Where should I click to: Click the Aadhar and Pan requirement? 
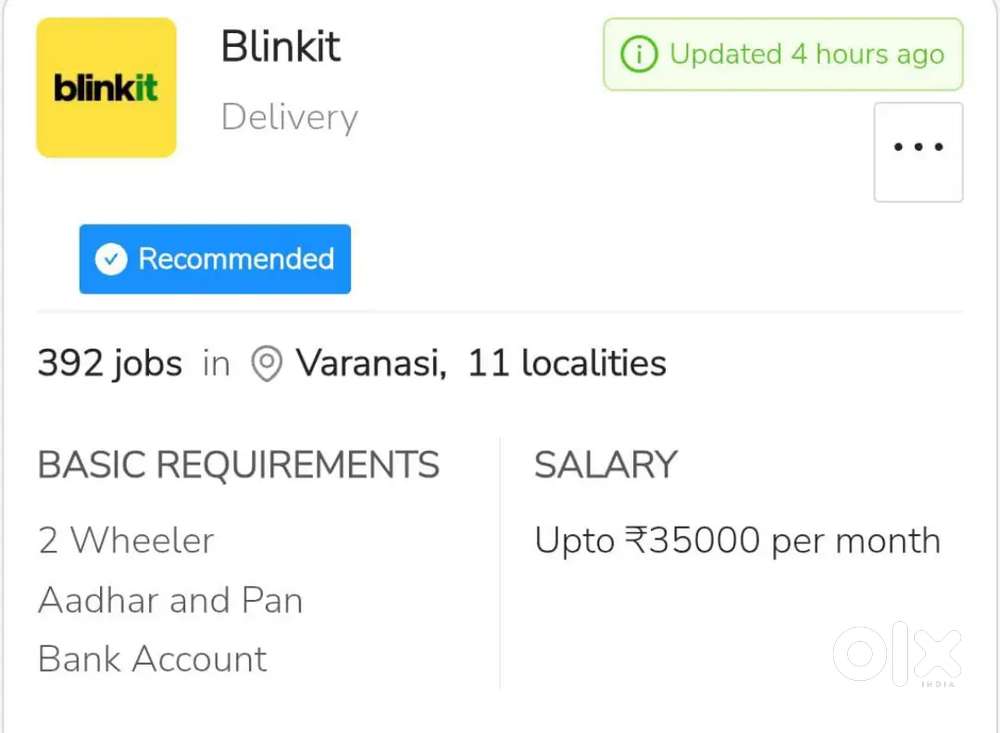coord(171,600)
